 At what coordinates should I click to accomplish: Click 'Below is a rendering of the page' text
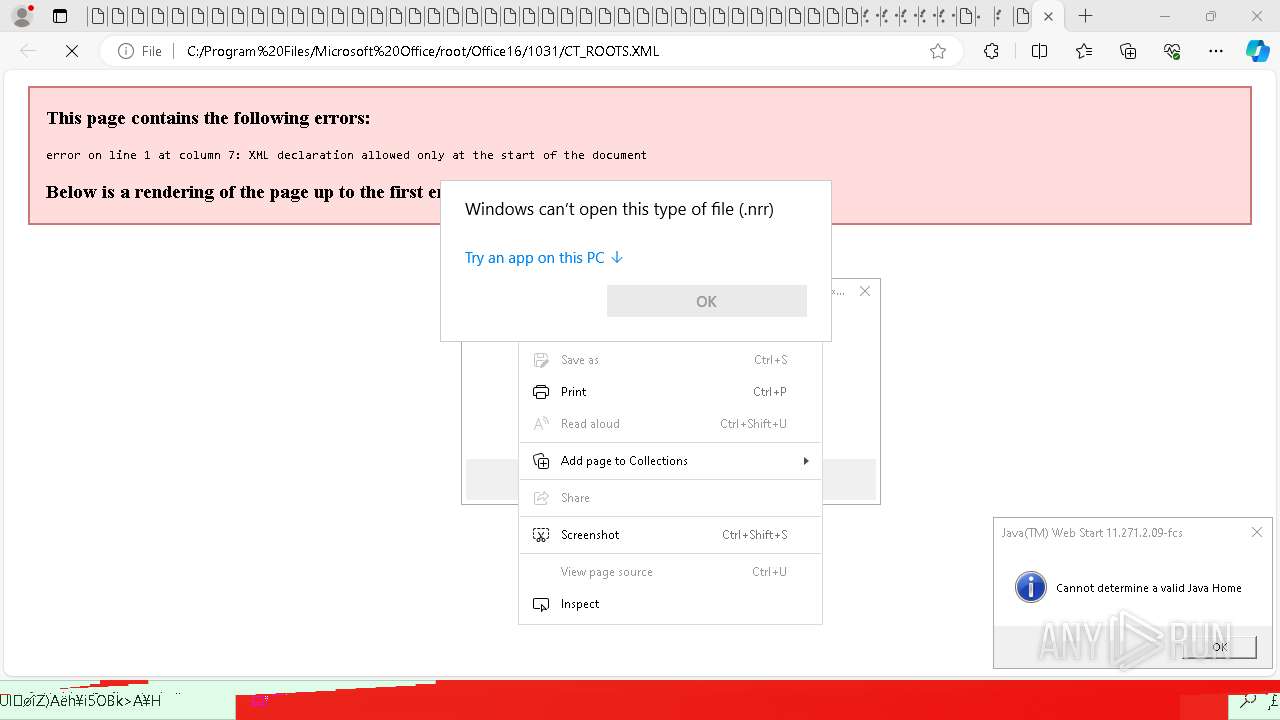pos(244,192)
